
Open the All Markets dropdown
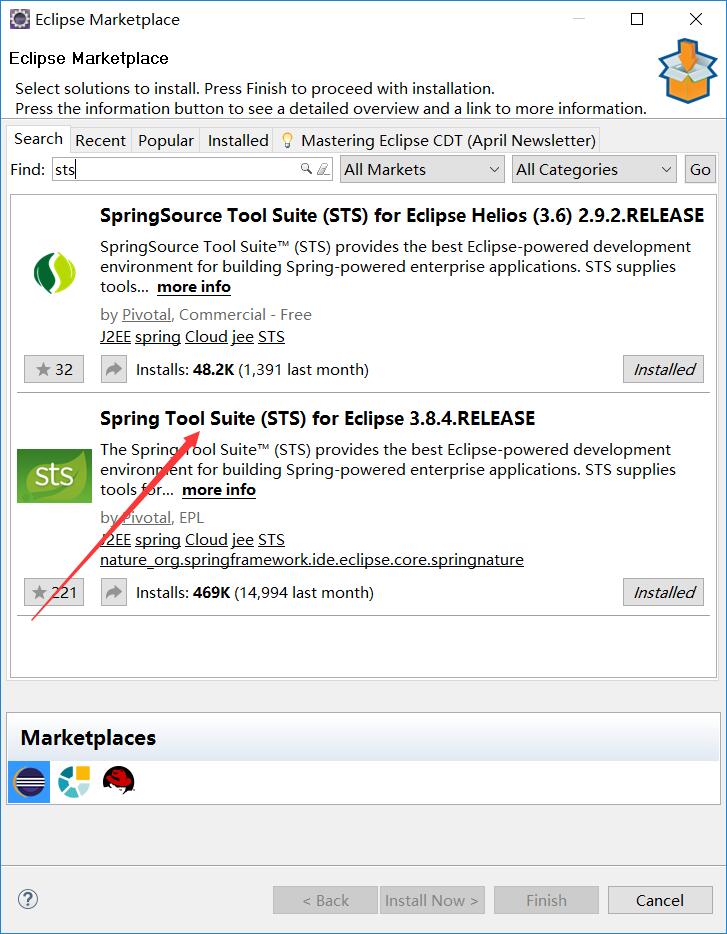coord(422,169)
